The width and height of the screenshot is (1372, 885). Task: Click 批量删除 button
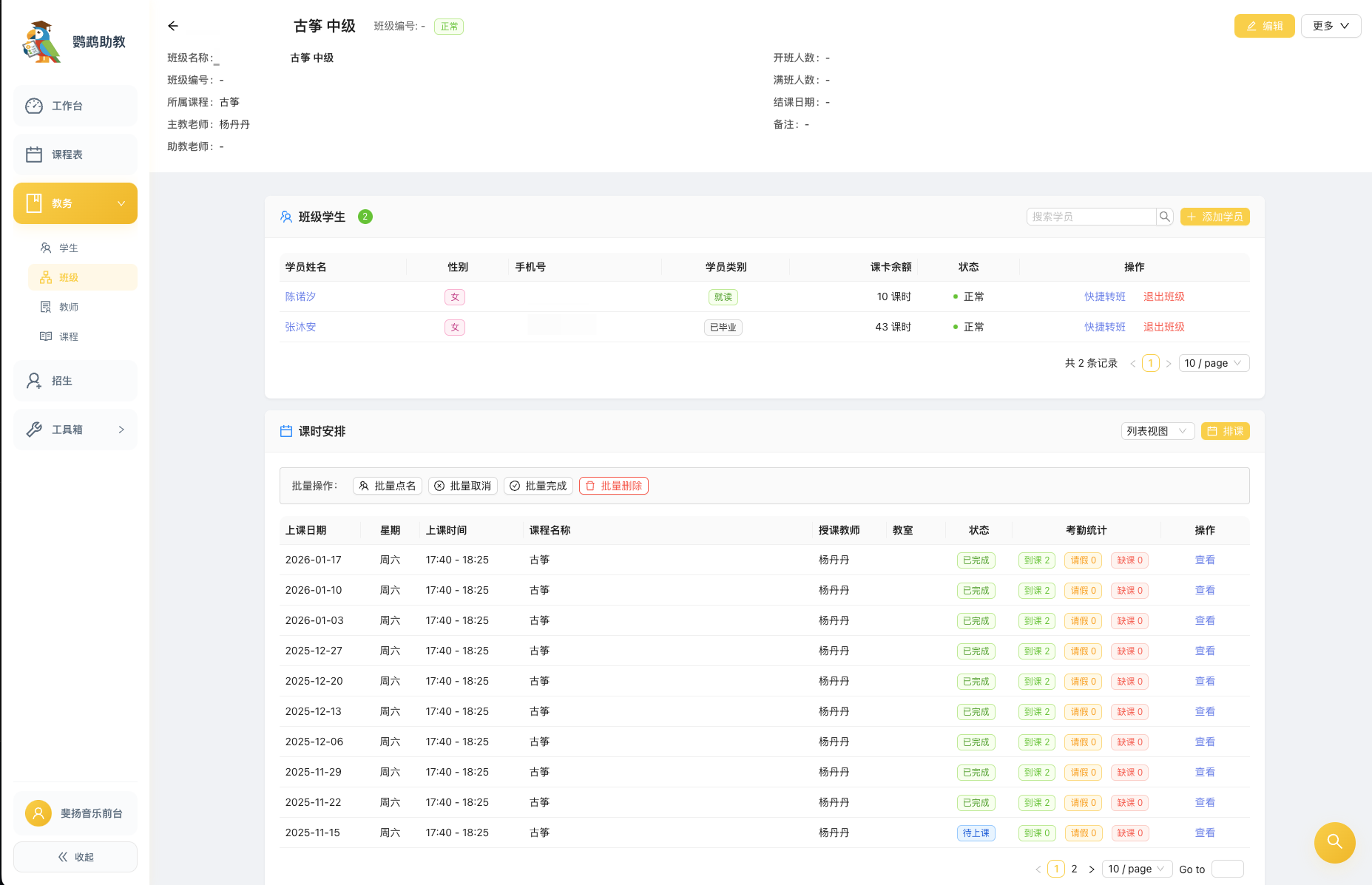coord(613,486)
